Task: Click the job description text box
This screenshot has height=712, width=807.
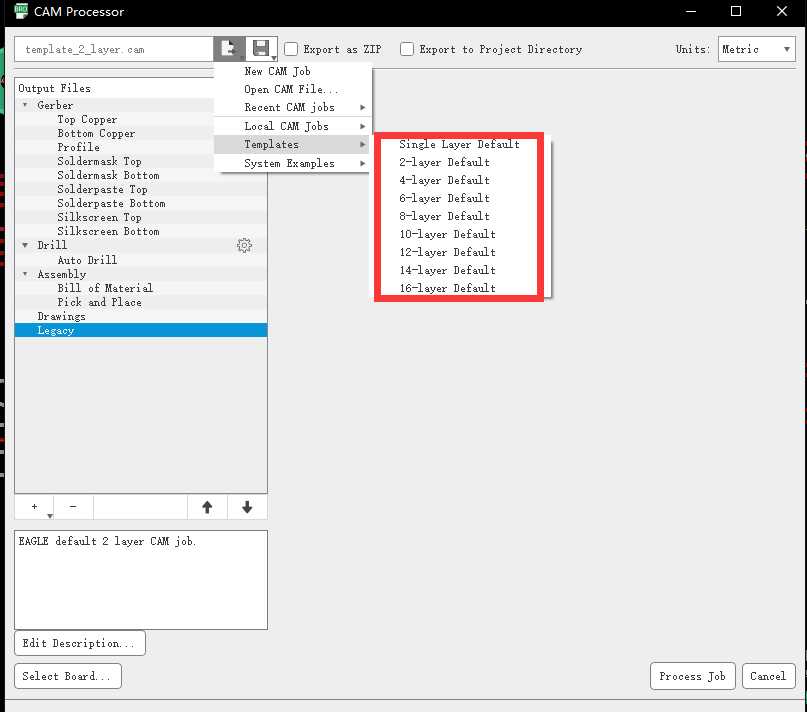Action: [141, 580]
